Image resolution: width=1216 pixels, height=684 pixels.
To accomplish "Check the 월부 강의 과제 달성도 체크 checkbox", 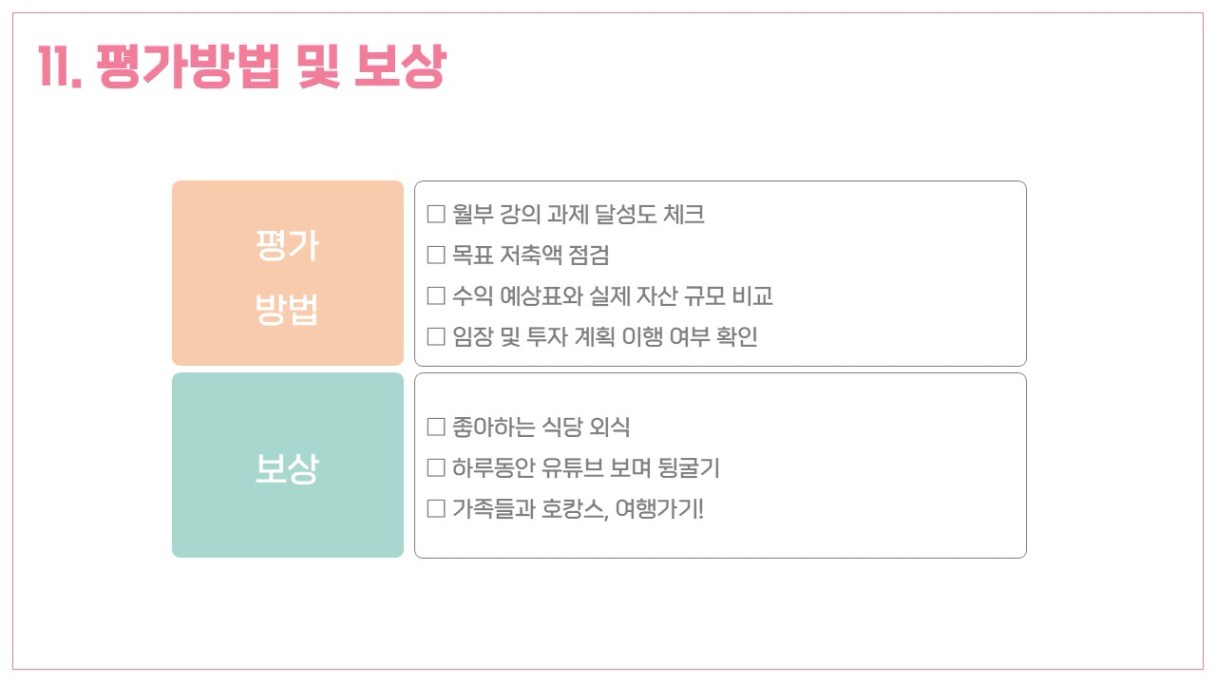I will pyautogui.click(x=435, y=214).
